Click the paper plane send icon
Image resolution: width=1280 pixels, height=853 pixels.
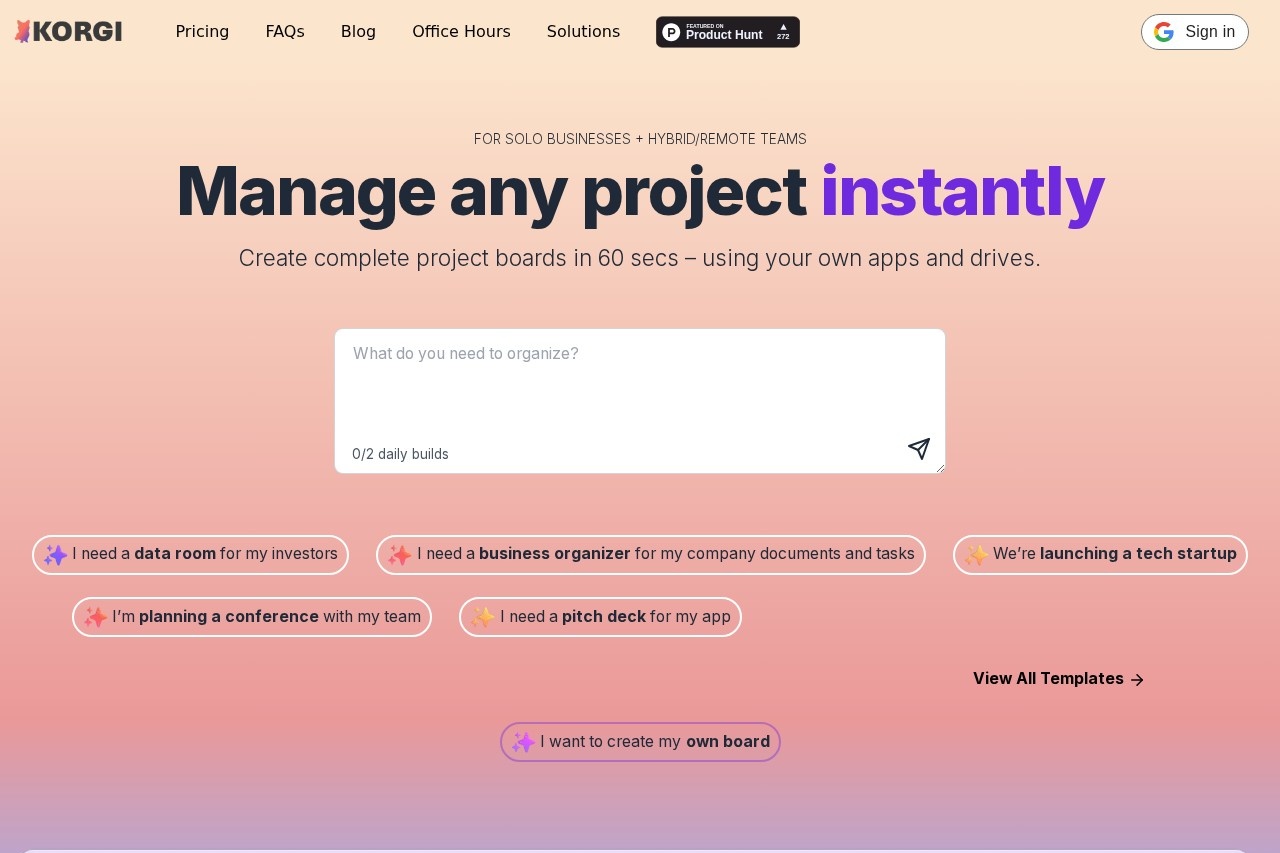[919, 449]
